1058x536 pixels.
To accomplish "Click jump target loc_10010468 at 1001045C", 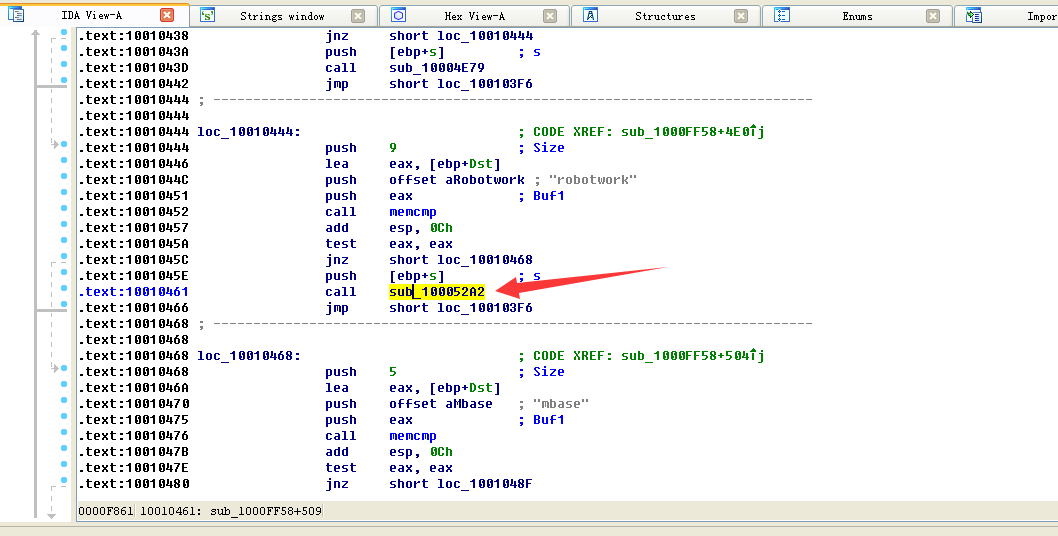I will click(x=484, y=260).
